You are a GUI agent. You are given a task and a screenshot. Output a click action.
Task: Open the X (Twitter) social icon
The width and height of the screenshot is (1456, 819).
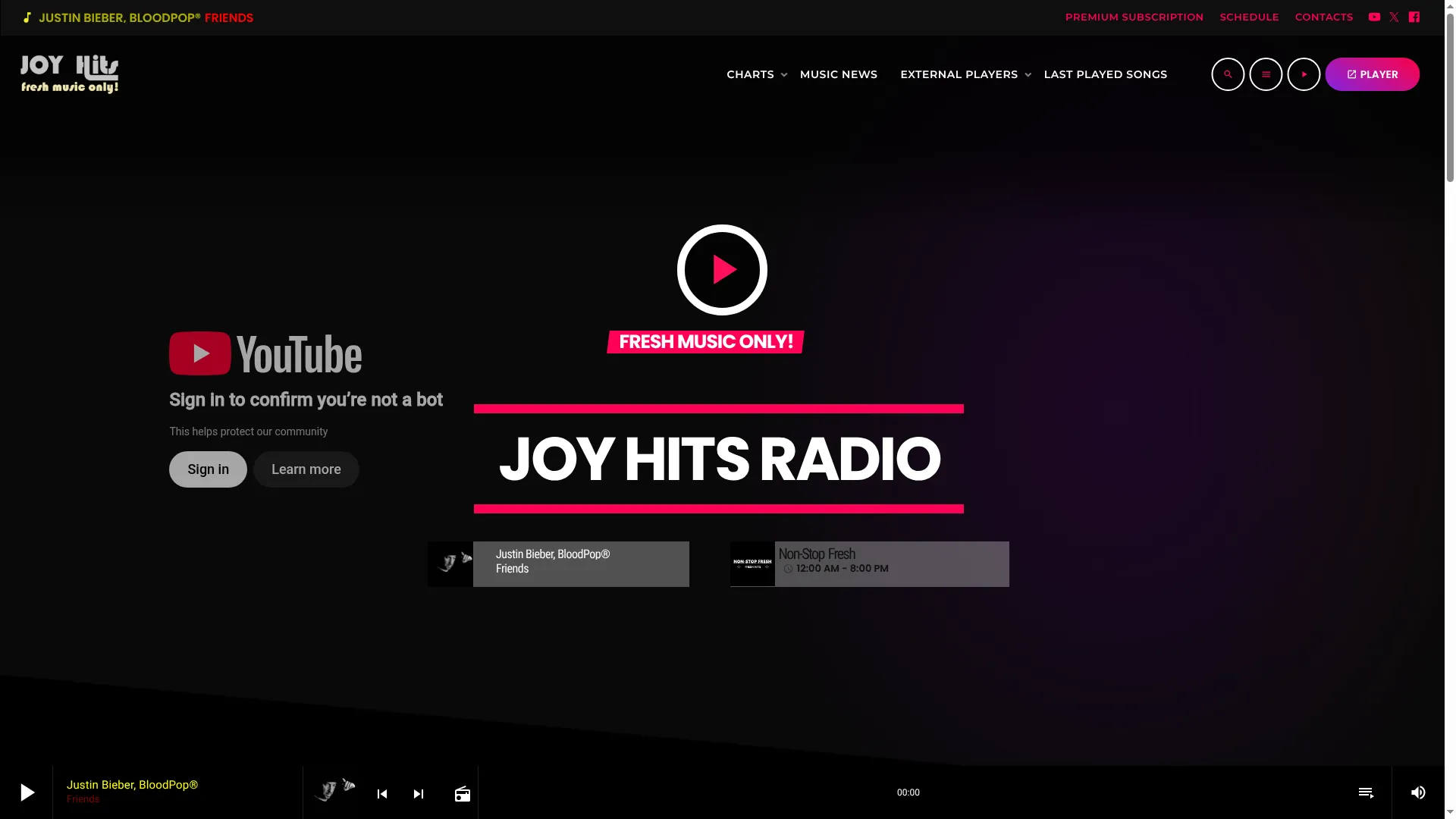click(1394, 17)
